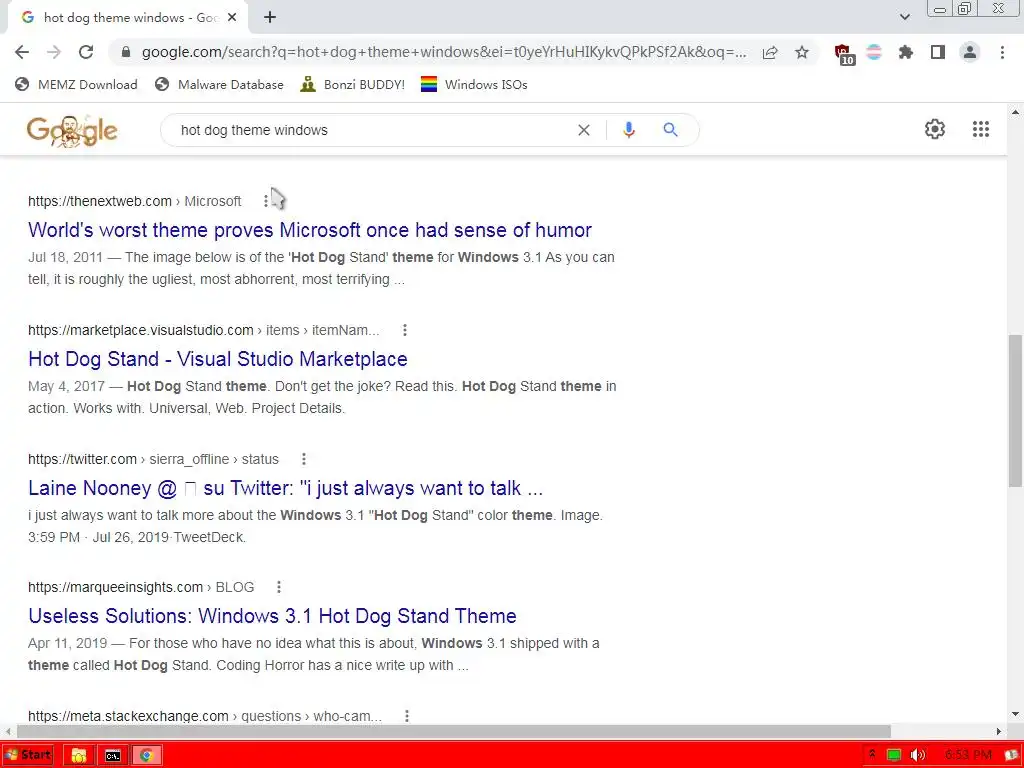View site info via padlock icon

pyautogui.click(x=127, y=52)
